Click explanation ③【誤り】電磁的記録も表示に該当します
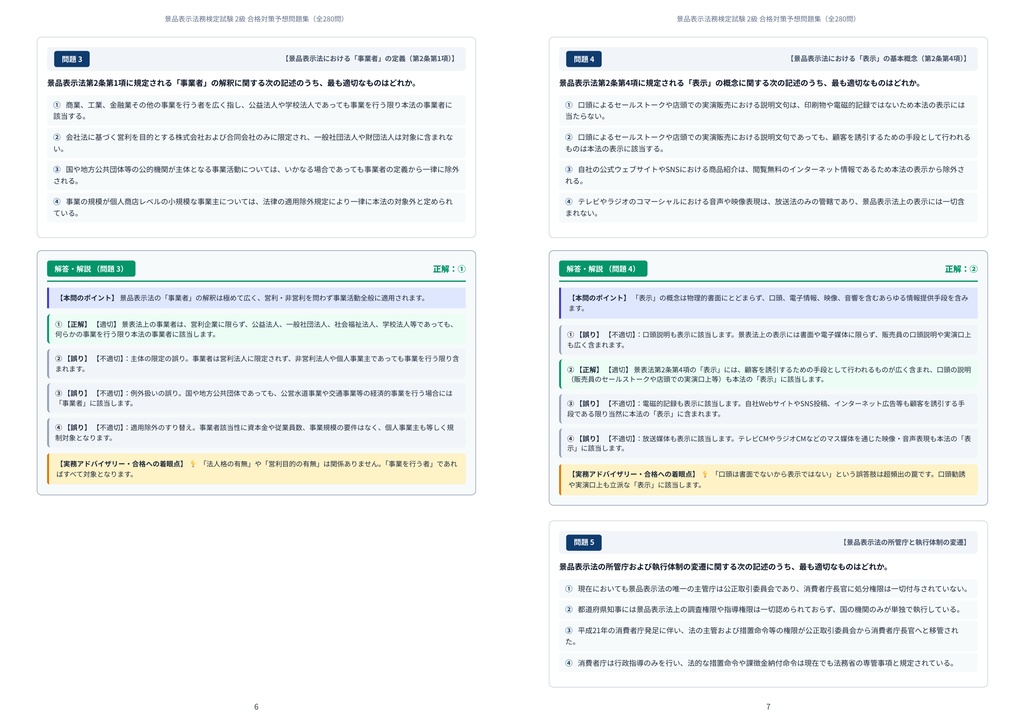Screen dimensions: 1024x724 [x=768, y=409]
